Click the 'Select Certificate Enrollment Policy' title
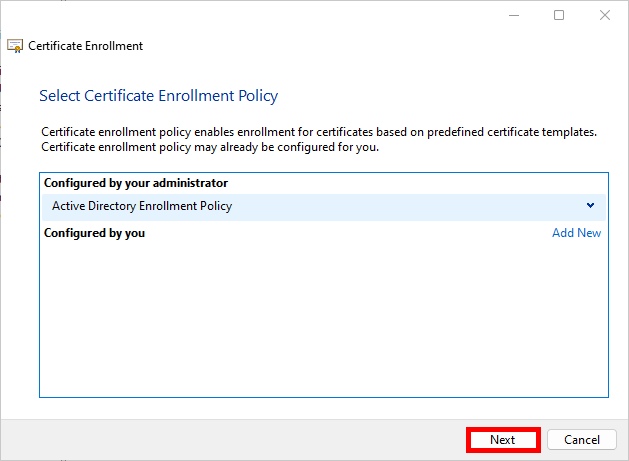Image resolution: width=629 pixels, height=461 pixels. [158, 96]
